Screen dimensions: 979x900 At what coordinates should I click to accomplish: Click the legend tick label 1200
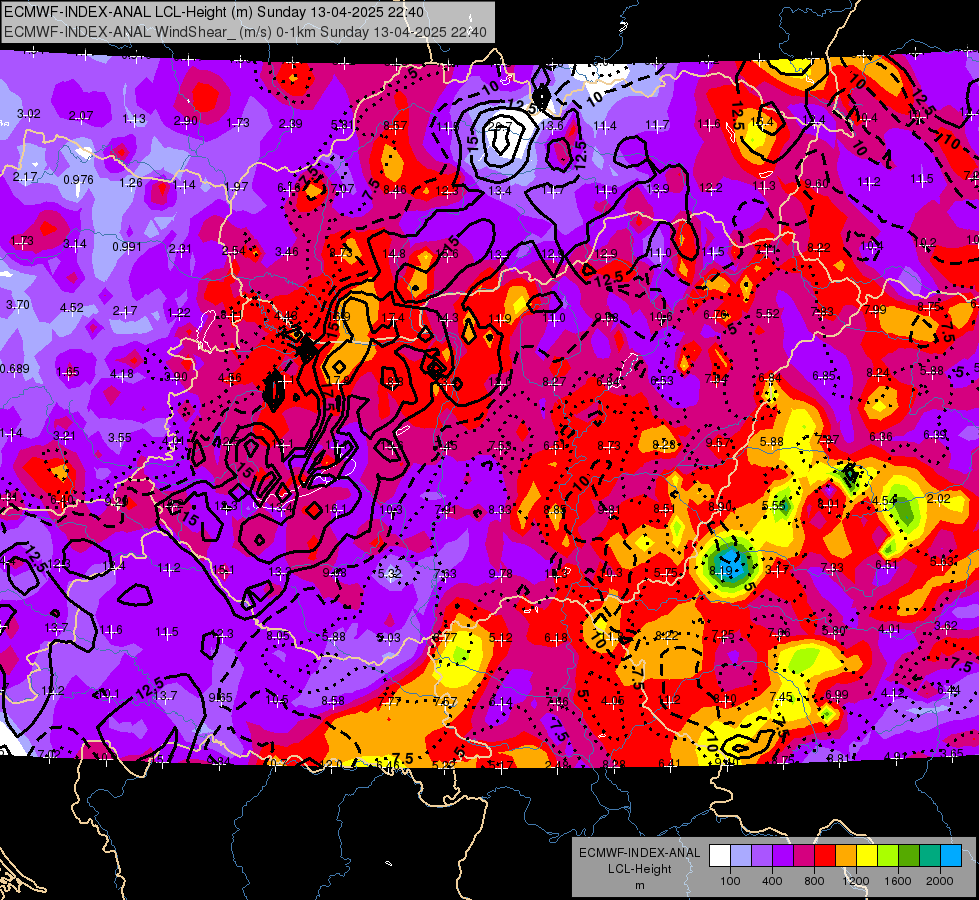tap(856, 881)
